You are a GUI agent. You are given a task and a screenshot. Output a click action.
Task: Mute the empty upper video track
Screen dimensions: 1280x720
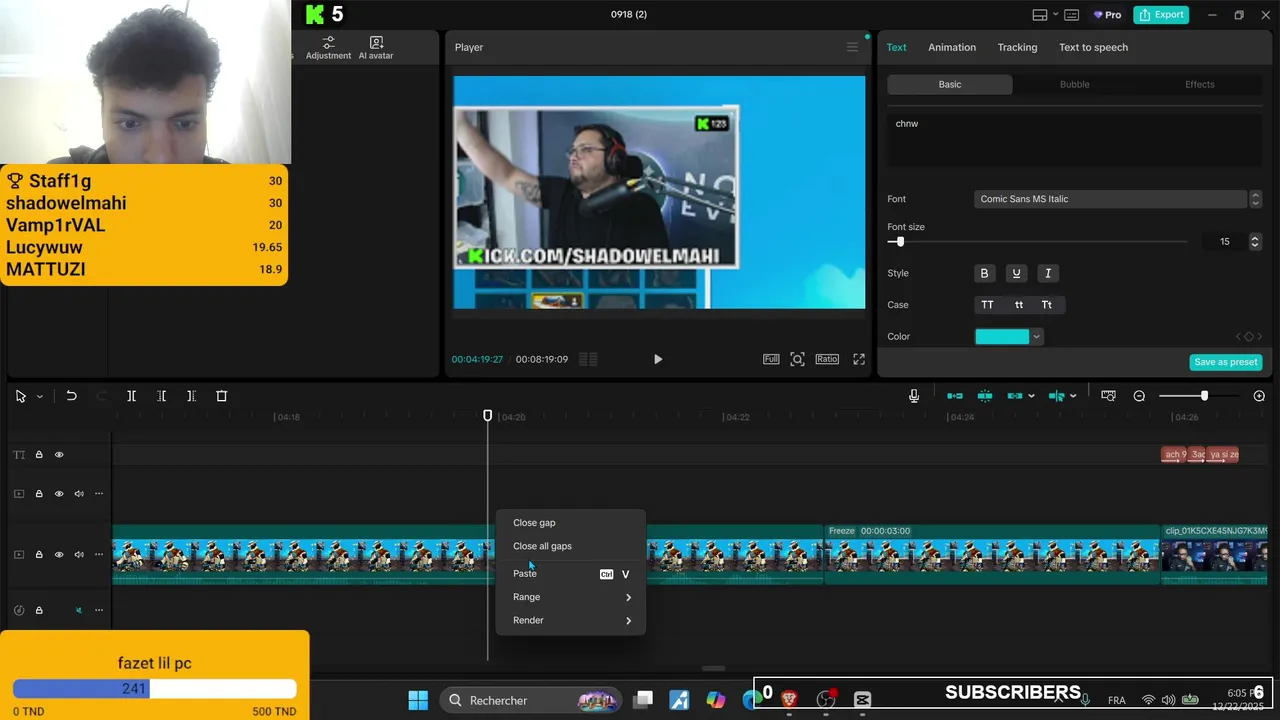79,494
